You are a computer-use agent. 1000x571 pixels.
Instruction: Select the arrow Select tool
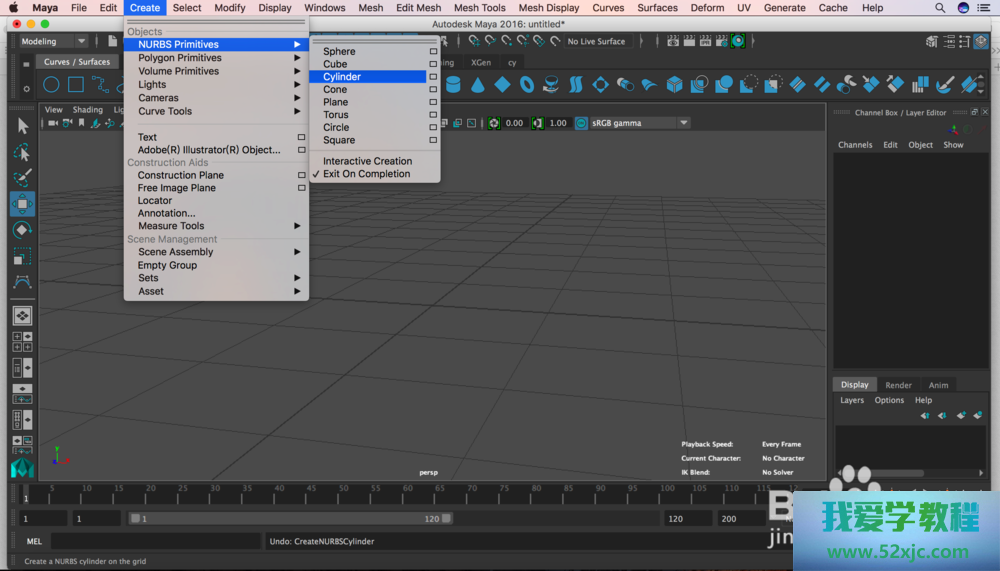(x=22, y=127)
